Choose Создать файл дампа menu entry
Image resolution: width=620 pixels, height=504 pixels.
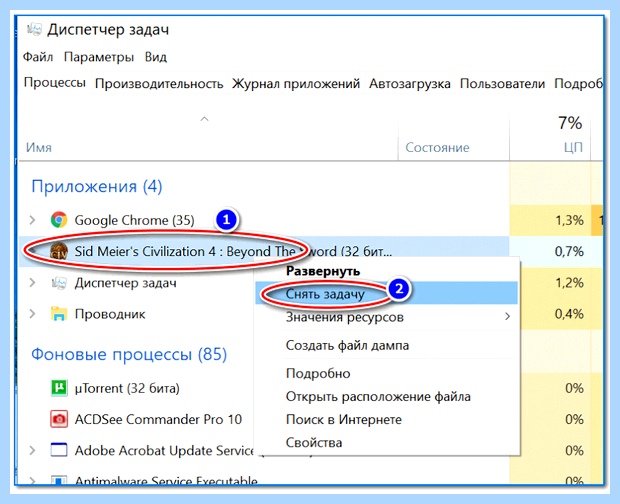pyautogui.click(x=386, y=345)
